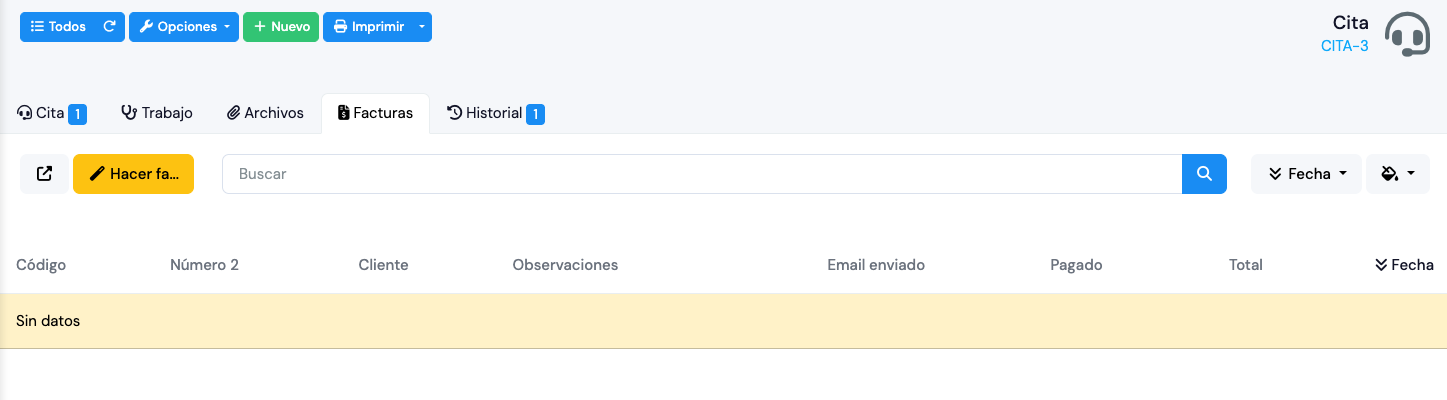The height and width of the screenshot is (400, 1447).
Task: Click the refresh icon beside Todos
Action: click(x=110, y=27)
